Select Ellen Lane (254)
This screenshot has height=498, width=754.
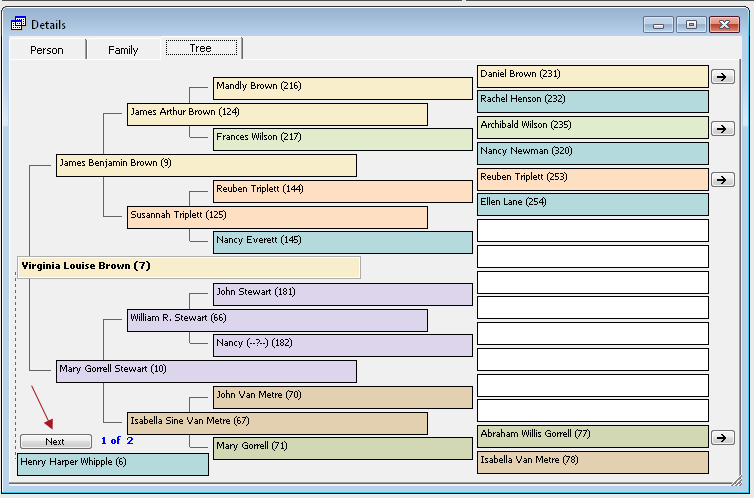tap(592, 204)
